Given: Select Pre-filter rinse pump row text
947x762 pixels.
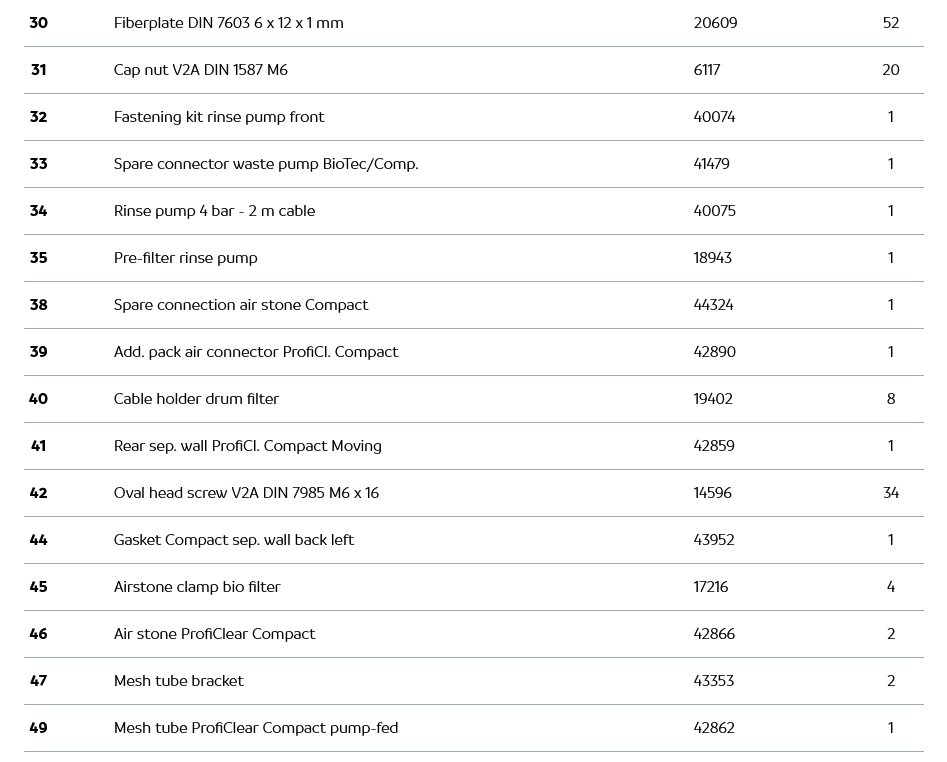Looking at the screenshot, I should click(185, 258).
